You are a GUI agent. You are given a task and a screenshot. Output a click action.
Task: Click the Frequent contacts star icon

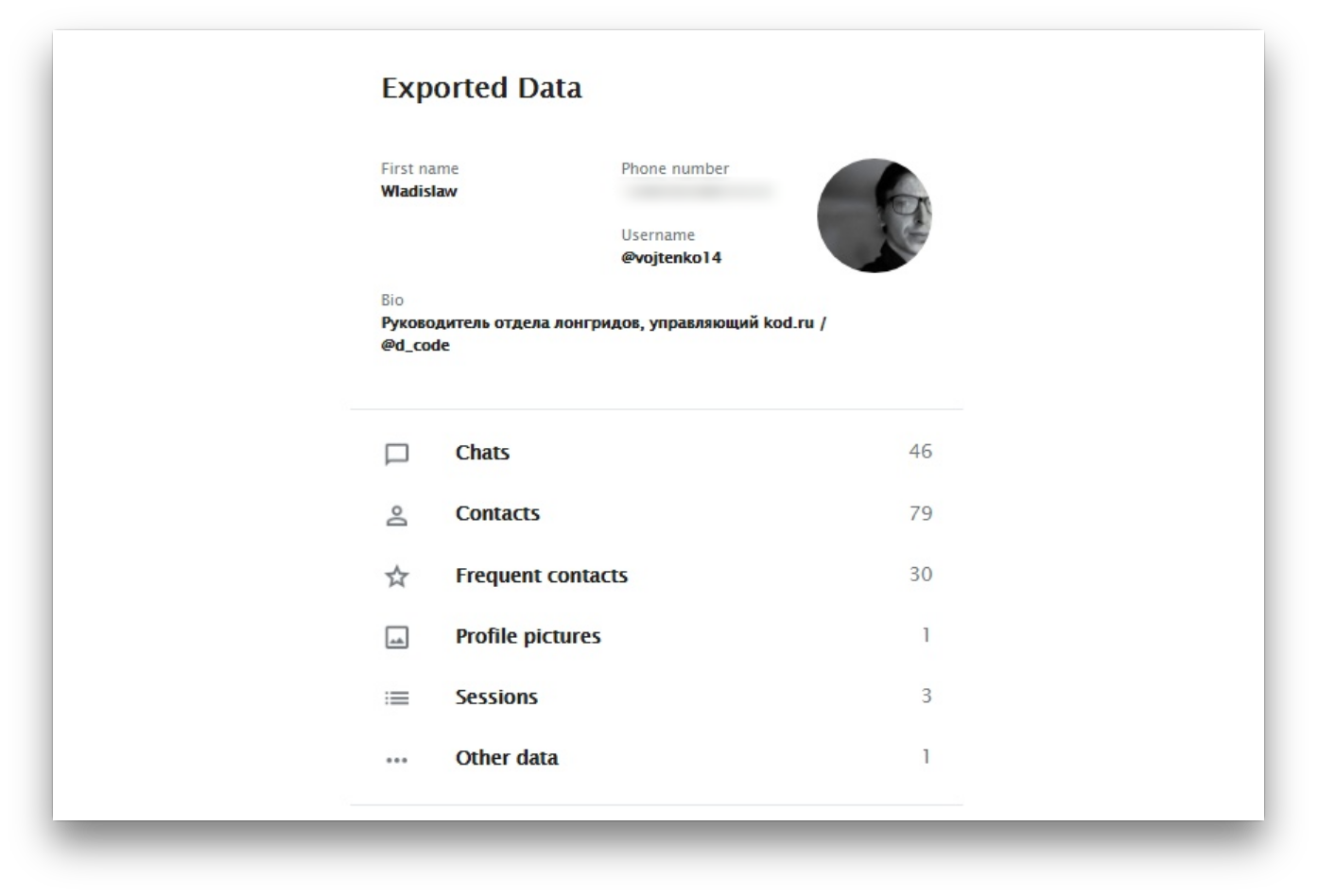click(397, 576)
